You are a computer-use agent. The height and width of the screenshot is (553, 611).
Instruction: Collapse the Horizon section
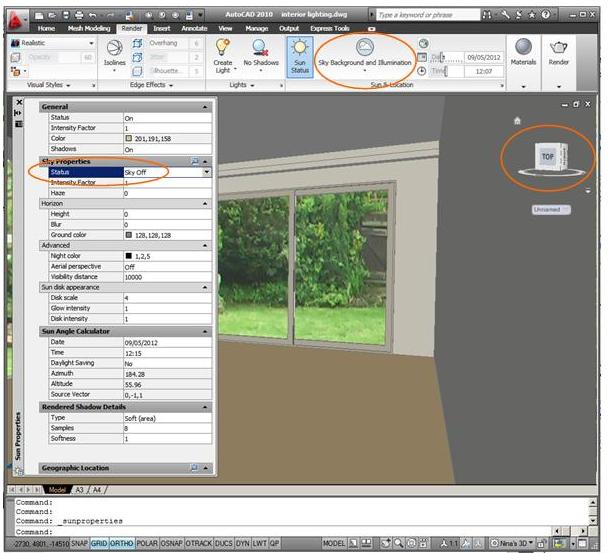click(x=205, y=203)
